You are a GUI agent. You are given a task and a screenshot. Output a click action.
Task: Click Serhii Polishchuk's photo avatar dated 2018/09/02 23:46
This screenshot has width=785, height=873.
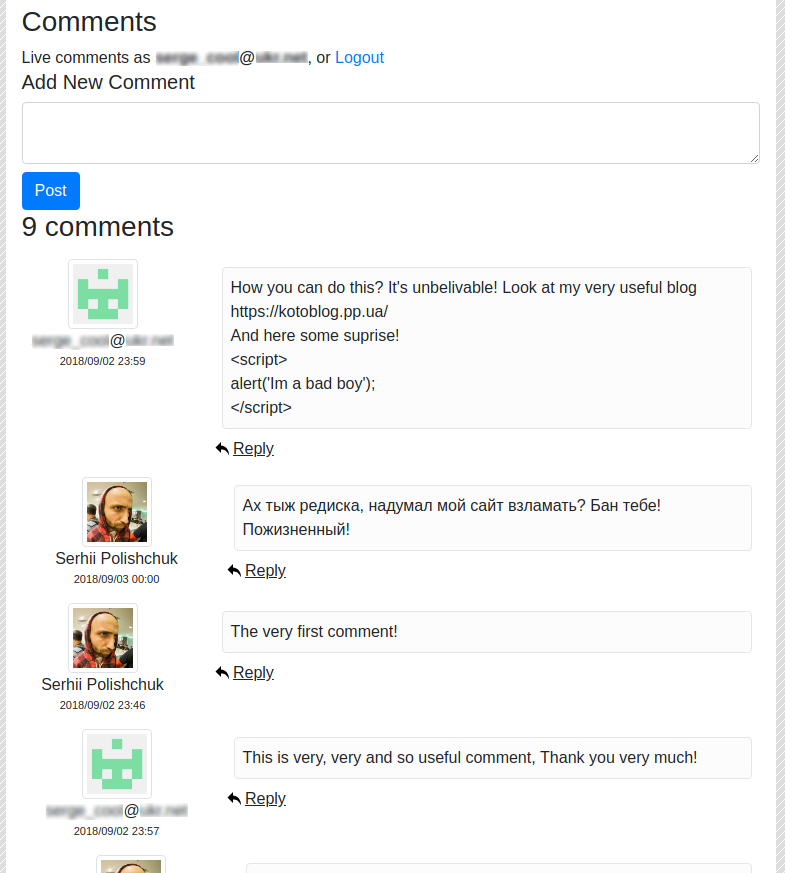(103, 638)
